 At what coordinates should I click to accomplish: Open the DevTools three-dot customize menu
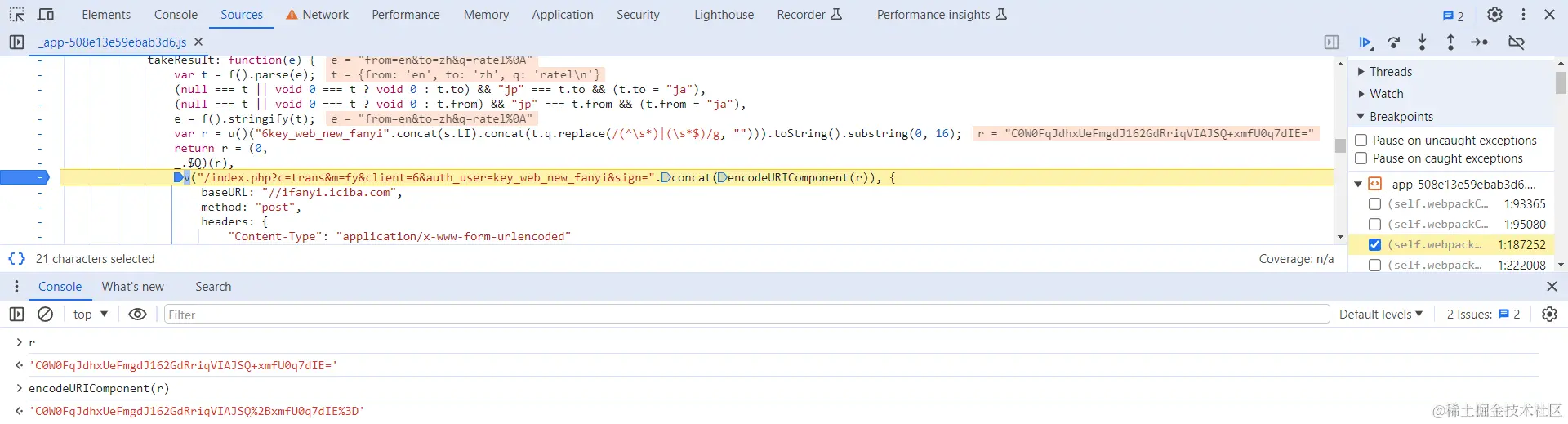click(x=1523, y=15)
